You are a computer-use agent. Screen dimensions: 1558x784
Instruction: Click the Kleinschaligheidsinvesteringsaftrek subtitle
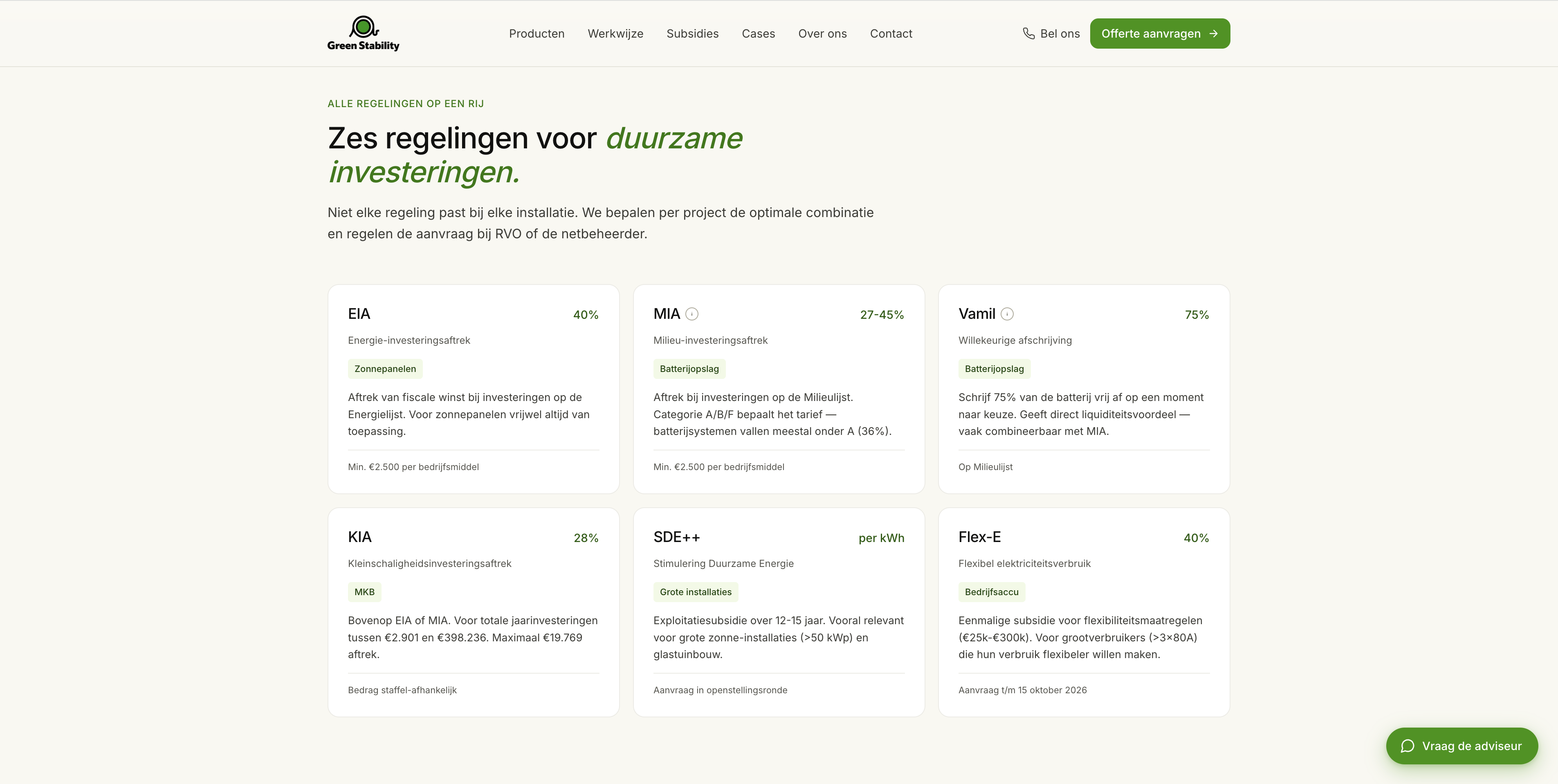point(429,563)
